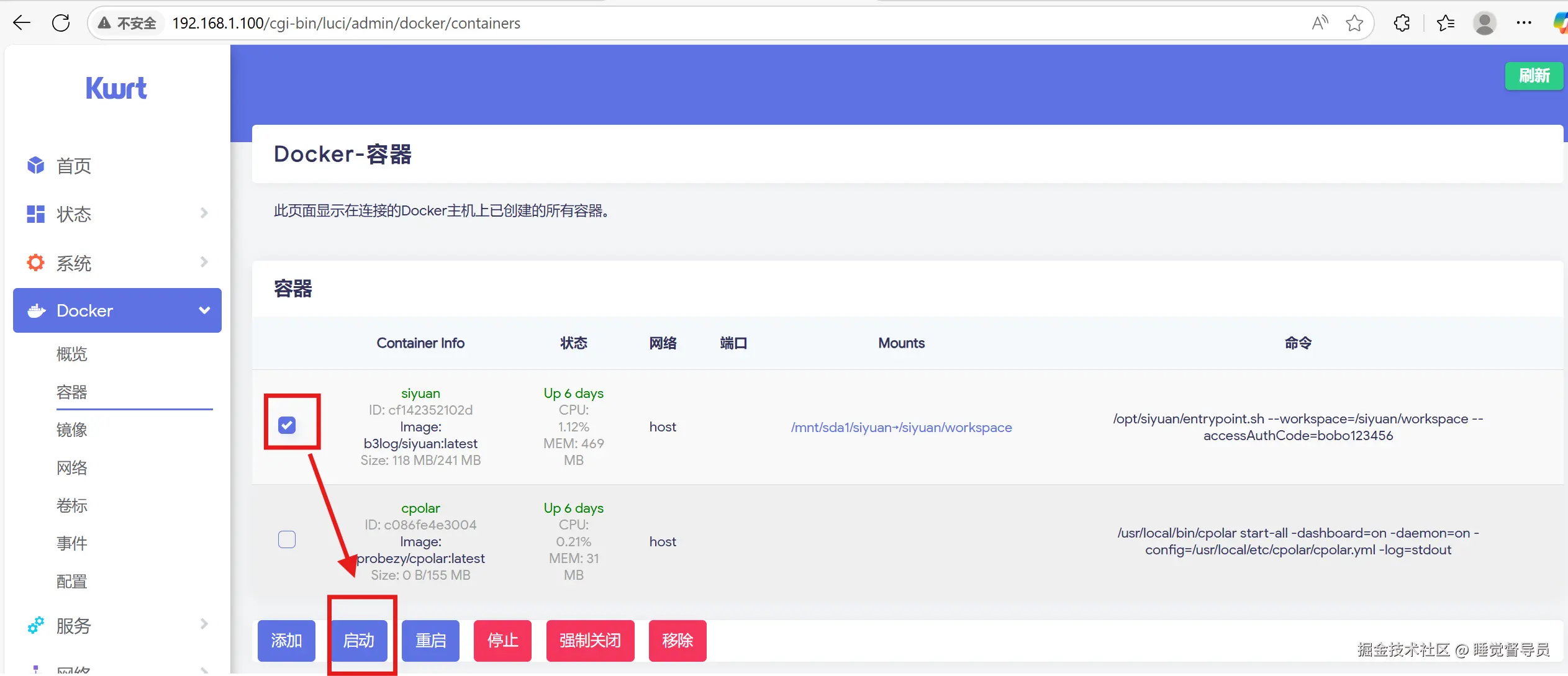Screen dimensions: 1568x676
Task: Click the home cube icon beside 首页
Action: (x=35, y=165)
